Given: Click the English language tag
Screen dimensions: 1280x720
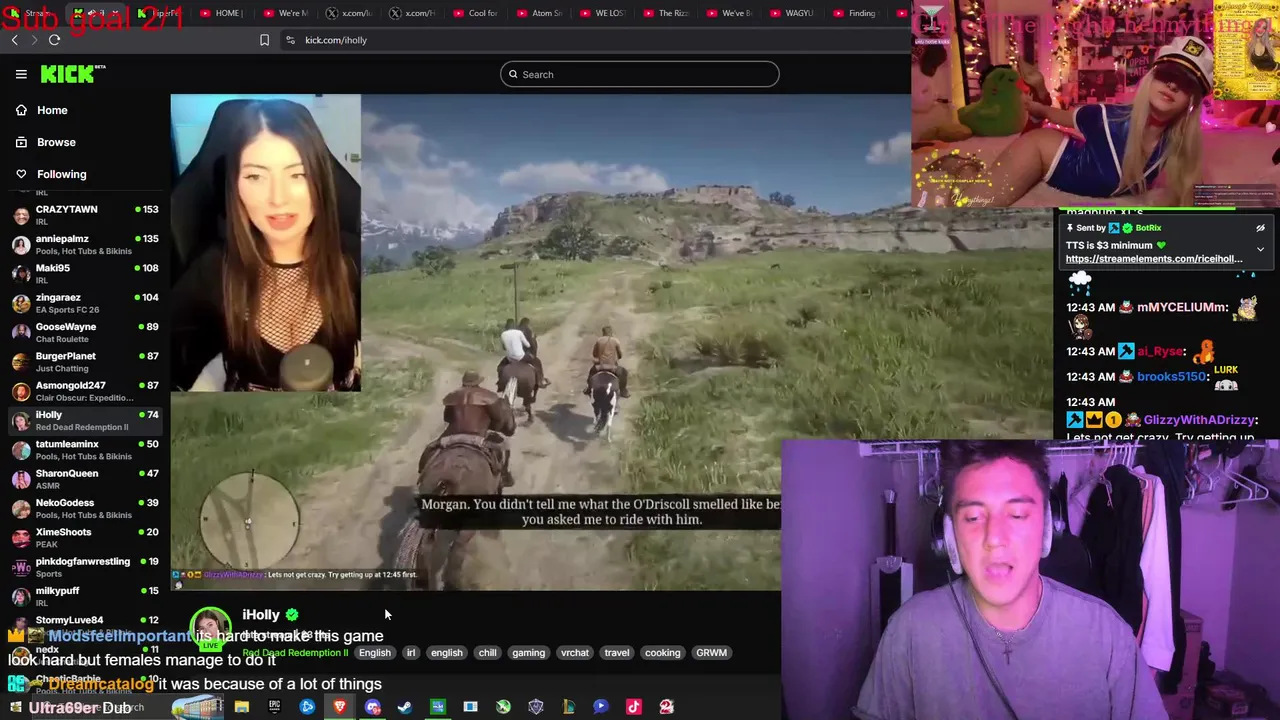Looking at the screenshot, I should click(x=375, y=653).
